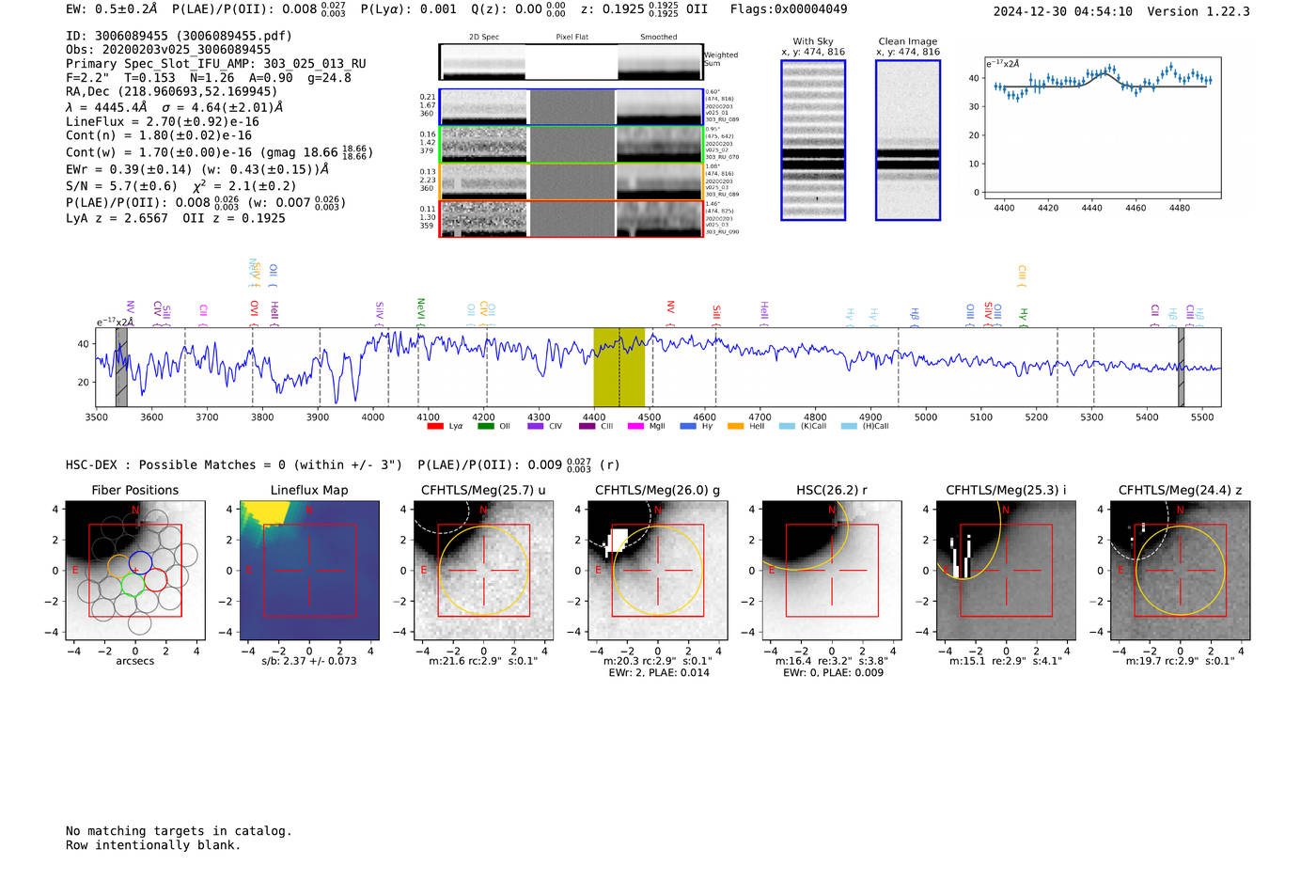Click 'No matching targets in catalog.' text
This screenshot has width=1316, height=896.
(x=179, y=831)
